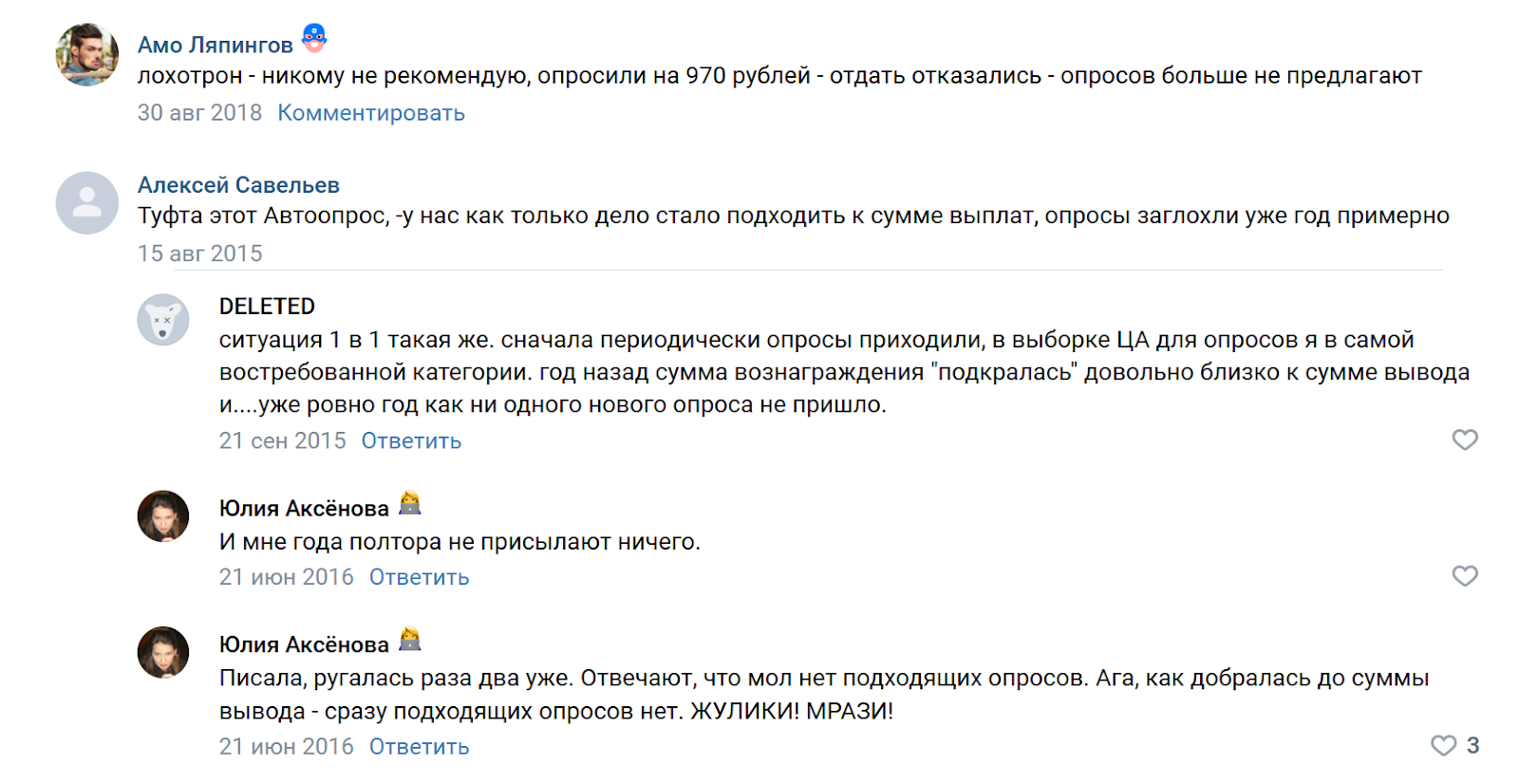1519x784 pixels.
Task: Click the timestamp 21 сен 2015
Action: pyautogui.click(x=282, y=439)
